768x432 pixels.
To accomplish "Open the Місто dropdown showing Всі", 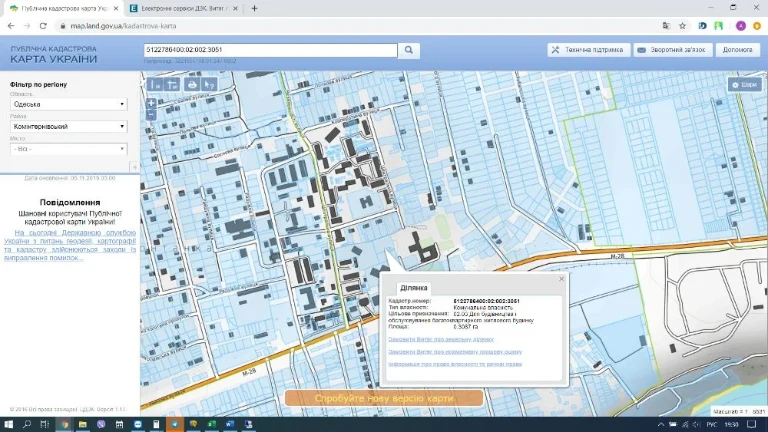I will point(69,149).
